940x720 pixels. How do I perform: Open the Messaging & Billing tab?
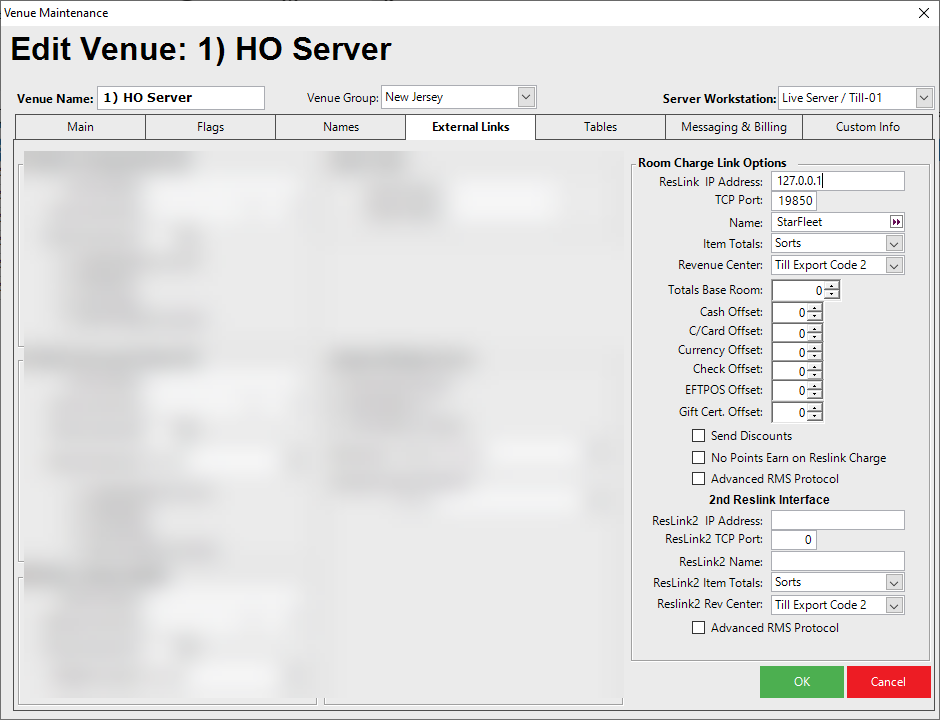tap(734, 127)
